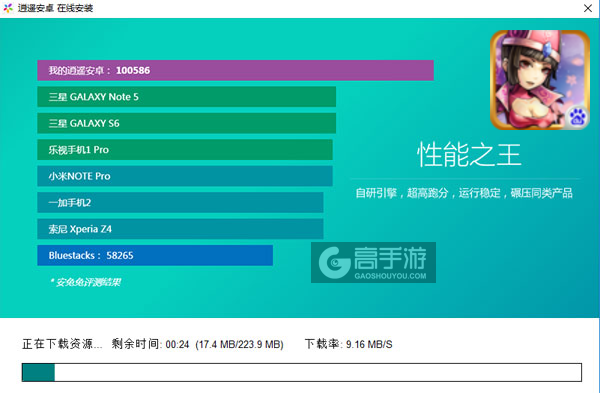Click the 逍遥安卓 在线安装 window title
Viewport: 600px width, 393px height.
[55, 8]
